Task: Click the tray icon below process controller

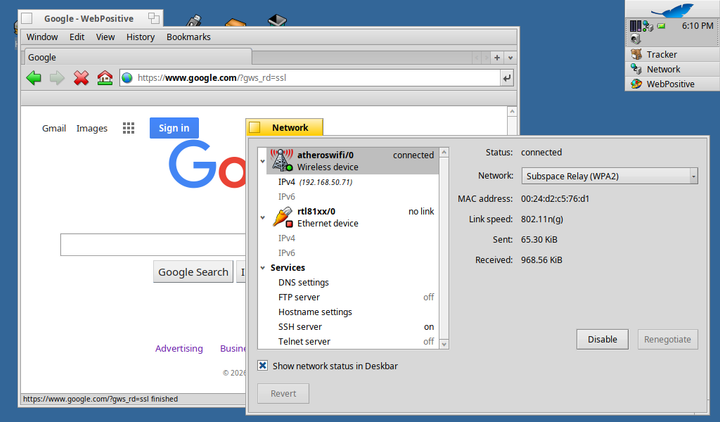Action: coord(636,39)
